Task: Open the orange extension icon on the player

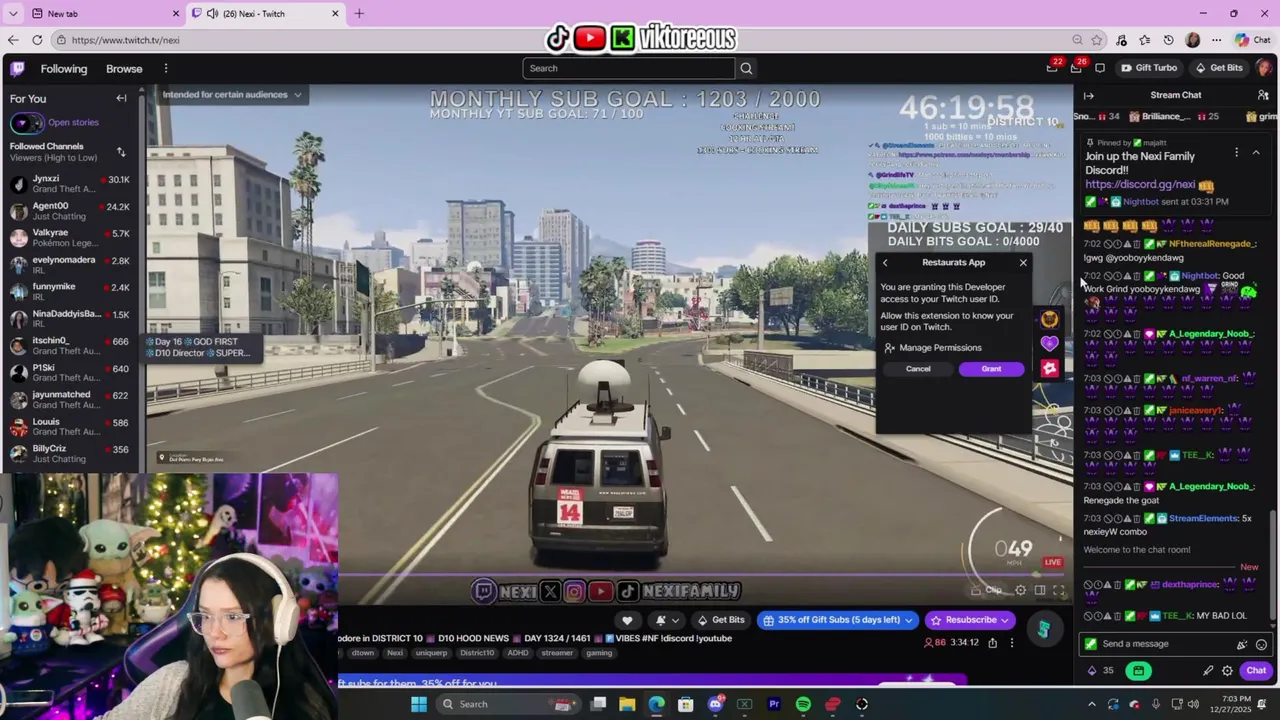Action: click(x=1049, y=320)
